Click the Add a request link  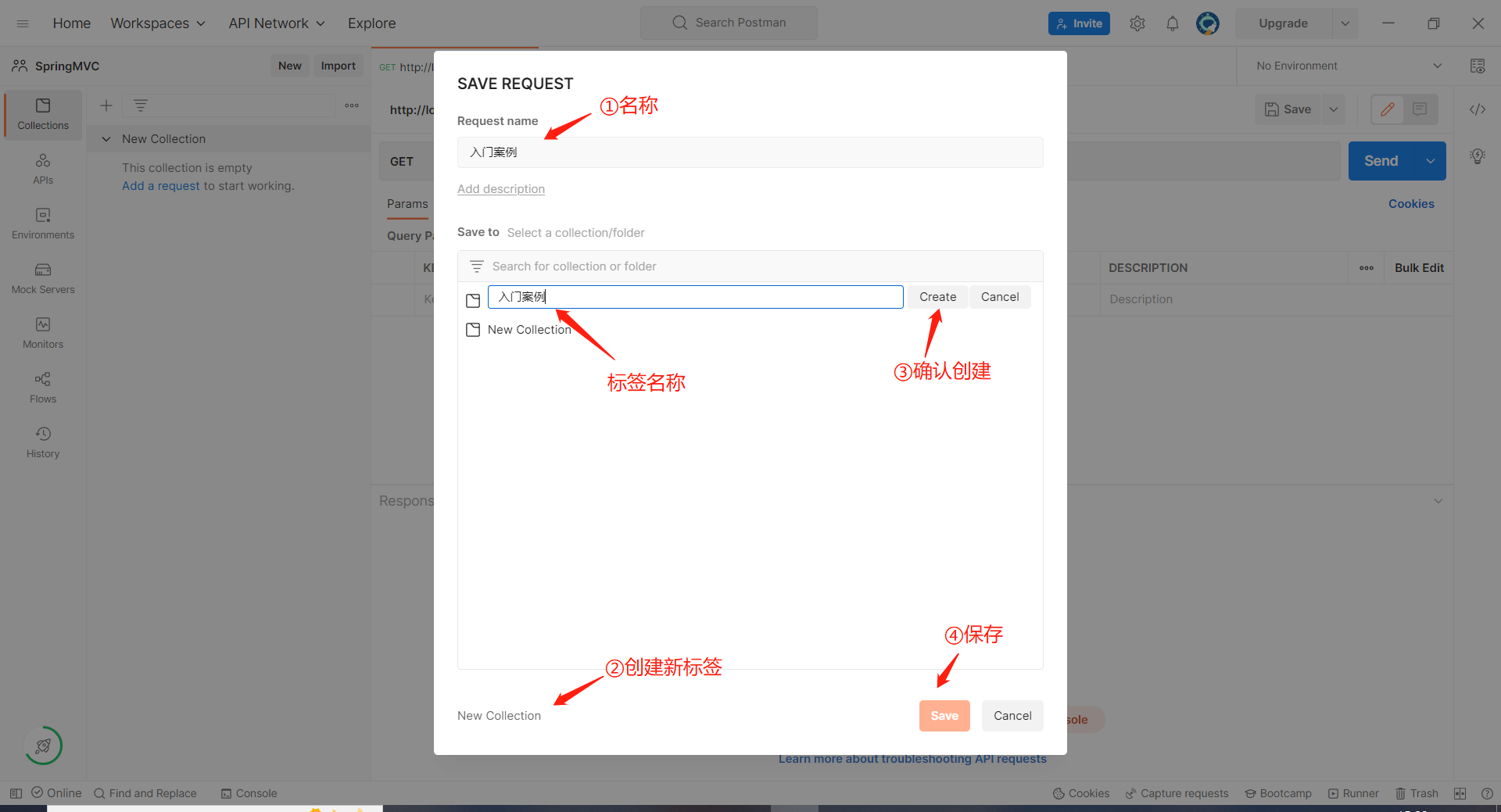pos(161,186)
